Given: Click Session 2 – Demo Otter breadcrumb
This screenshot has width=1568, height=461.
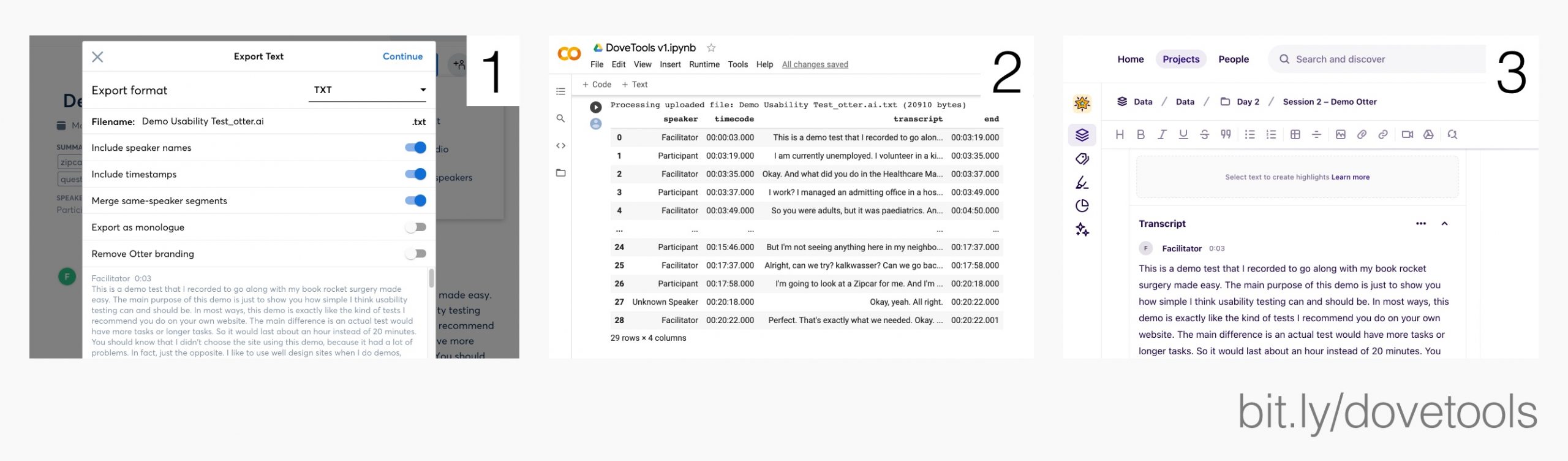Looking at the screenshot, I should [1329, 102].
